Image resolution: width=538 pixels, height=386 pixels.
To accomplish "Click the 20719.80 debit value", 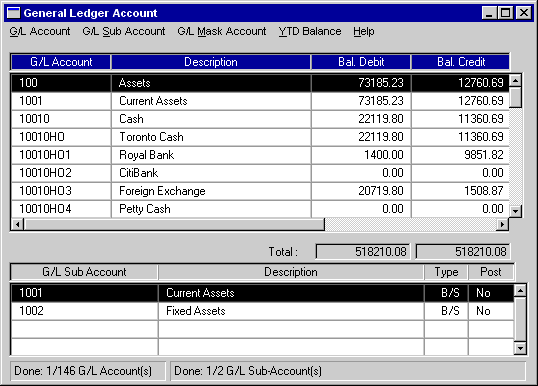I will tap(361, 191).
